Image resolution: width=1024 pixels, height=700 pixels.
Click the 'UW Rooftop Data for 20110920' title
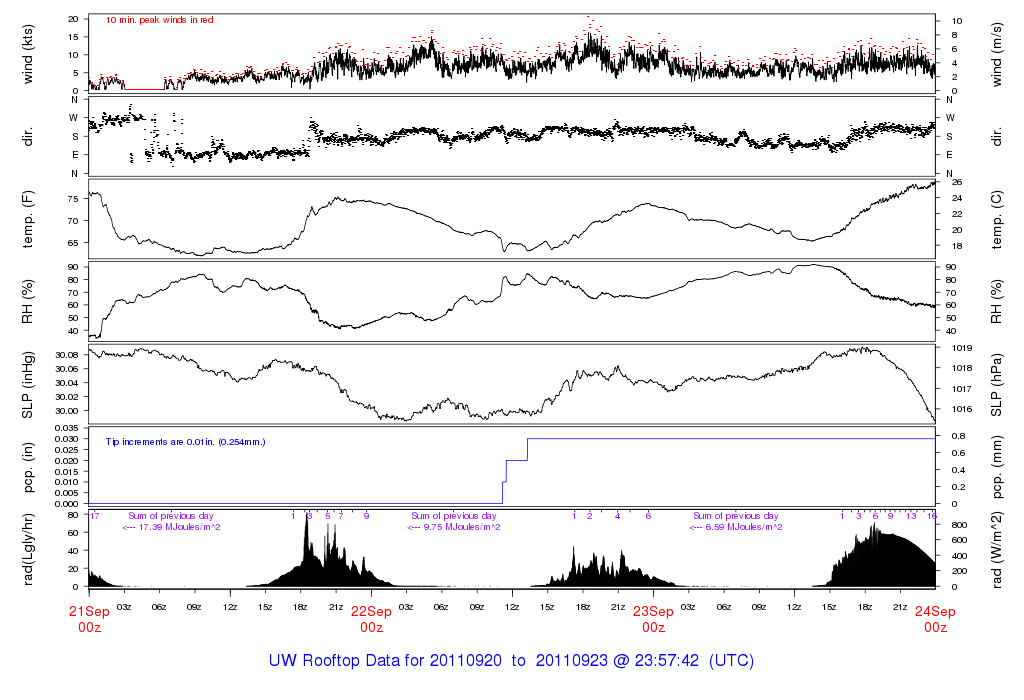click(x=385, y=660)
